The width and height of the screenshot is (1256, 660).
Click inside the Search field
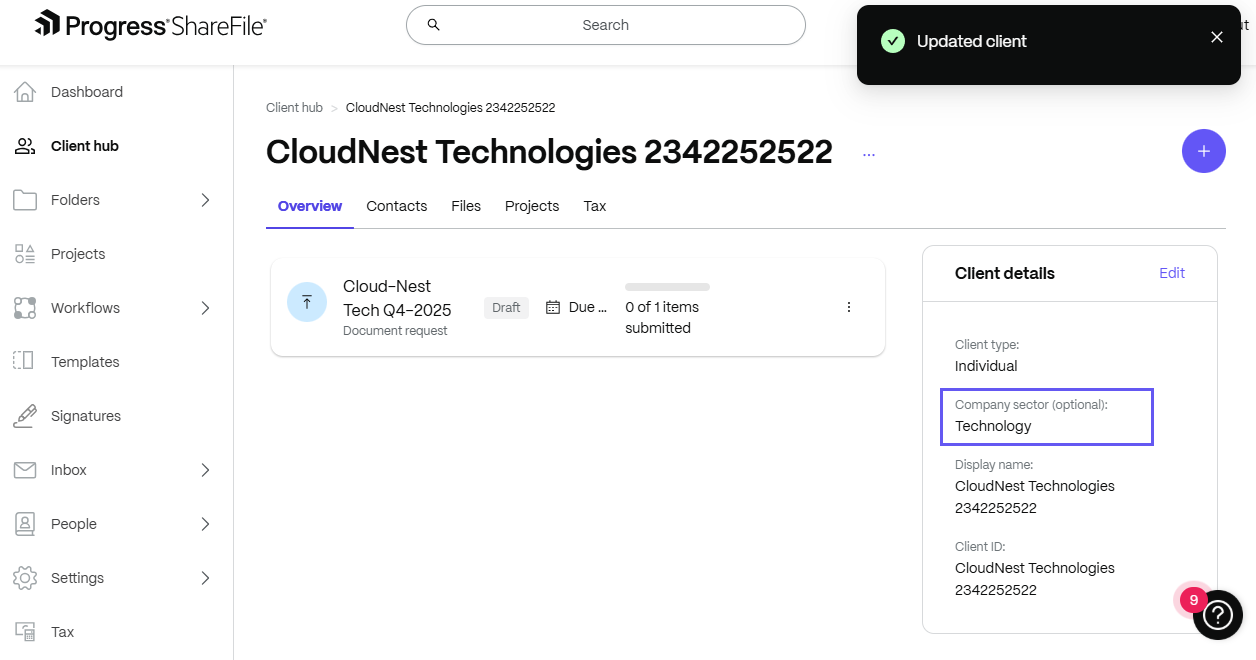pos(605,25)
